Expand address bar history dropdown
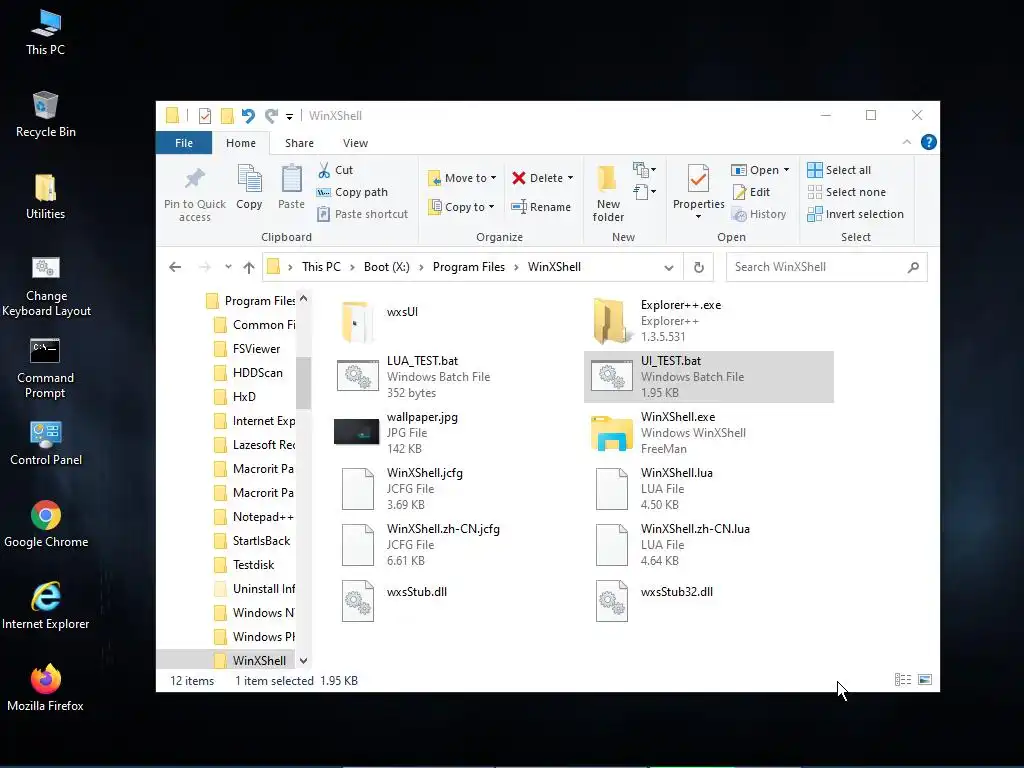This screenshot has width=1024, height=768. tap(669, 268)
